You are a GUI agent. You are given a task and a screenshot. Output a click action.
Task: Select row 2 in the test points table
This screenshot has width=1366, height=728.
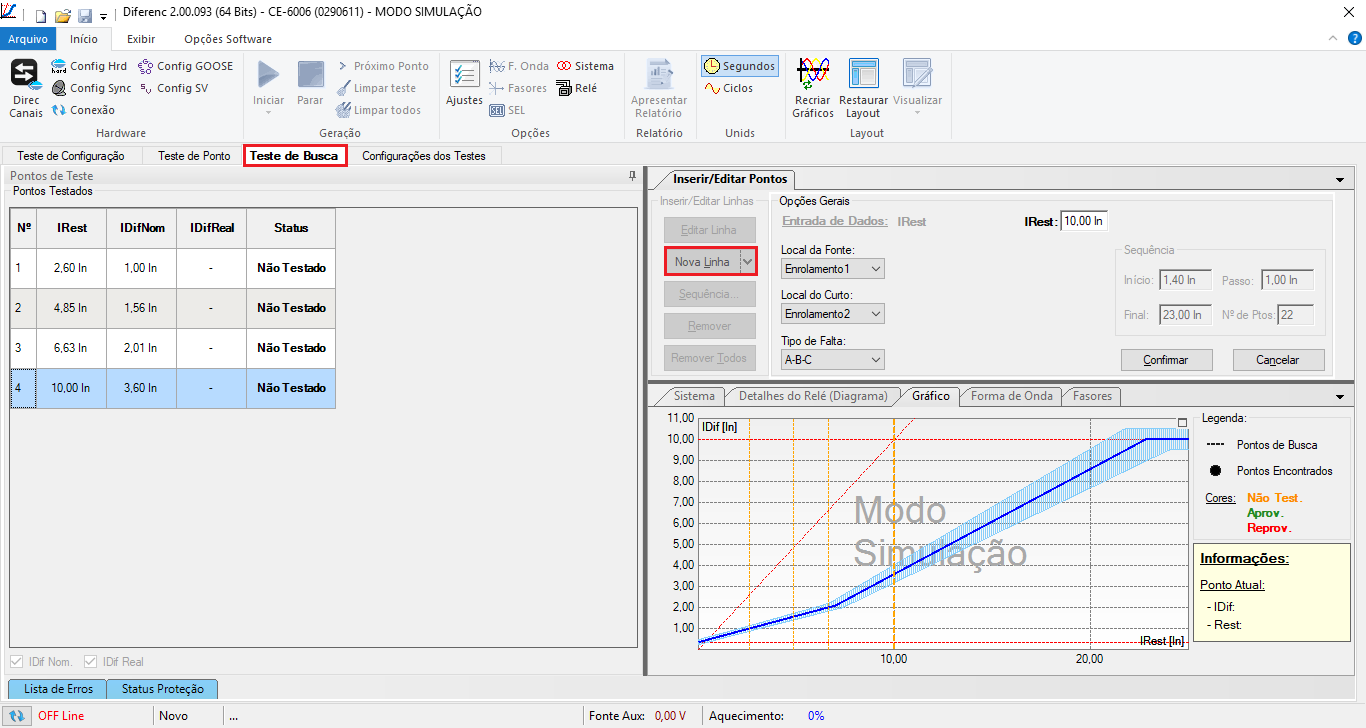point(172,308)
